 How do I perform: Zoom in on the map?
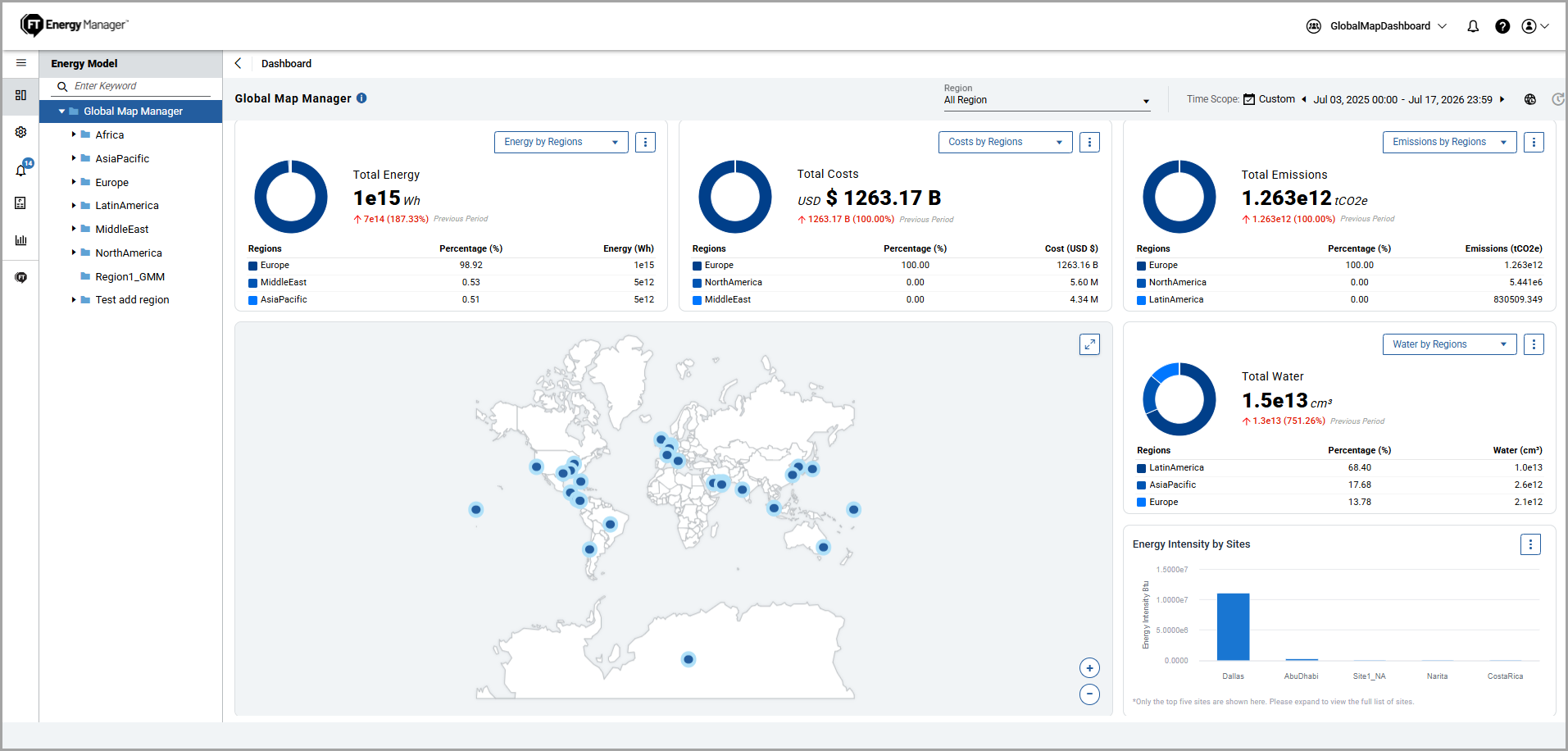tap(1089, 668)
